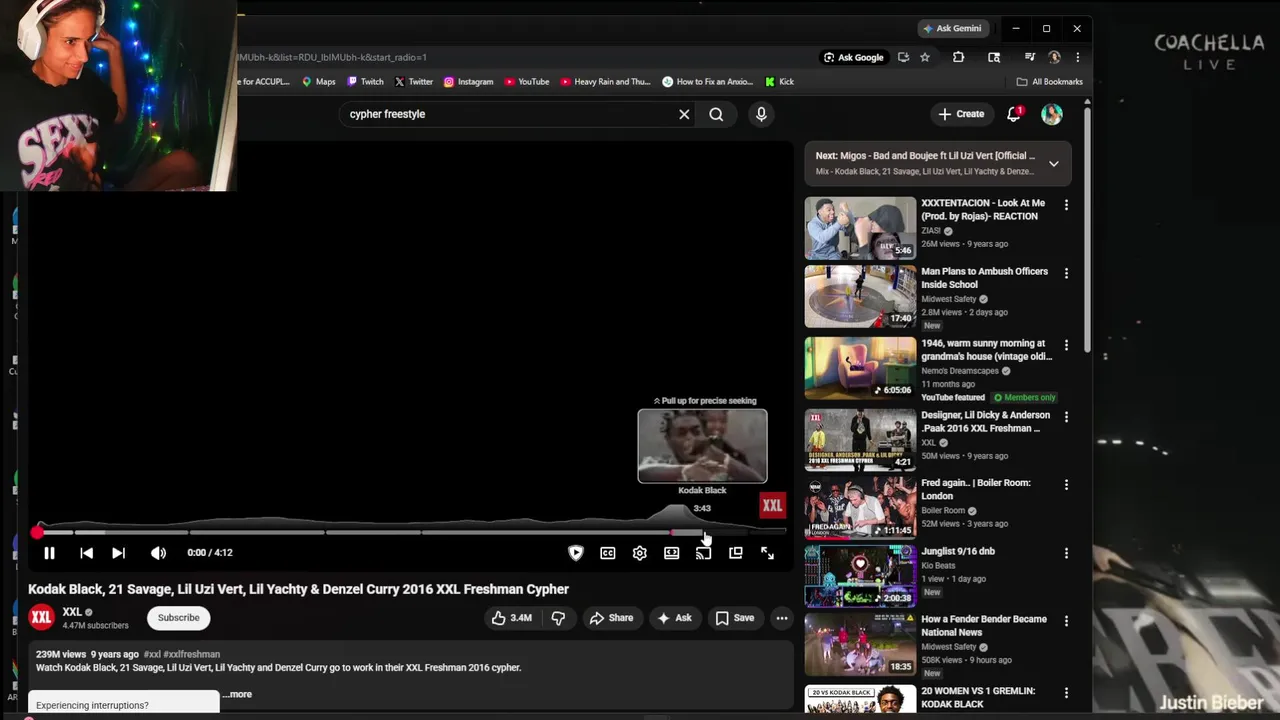Click the Ask button below the video
Image resolution: width=1280 pixels, height=720 pixels.
tap(674, 618)
